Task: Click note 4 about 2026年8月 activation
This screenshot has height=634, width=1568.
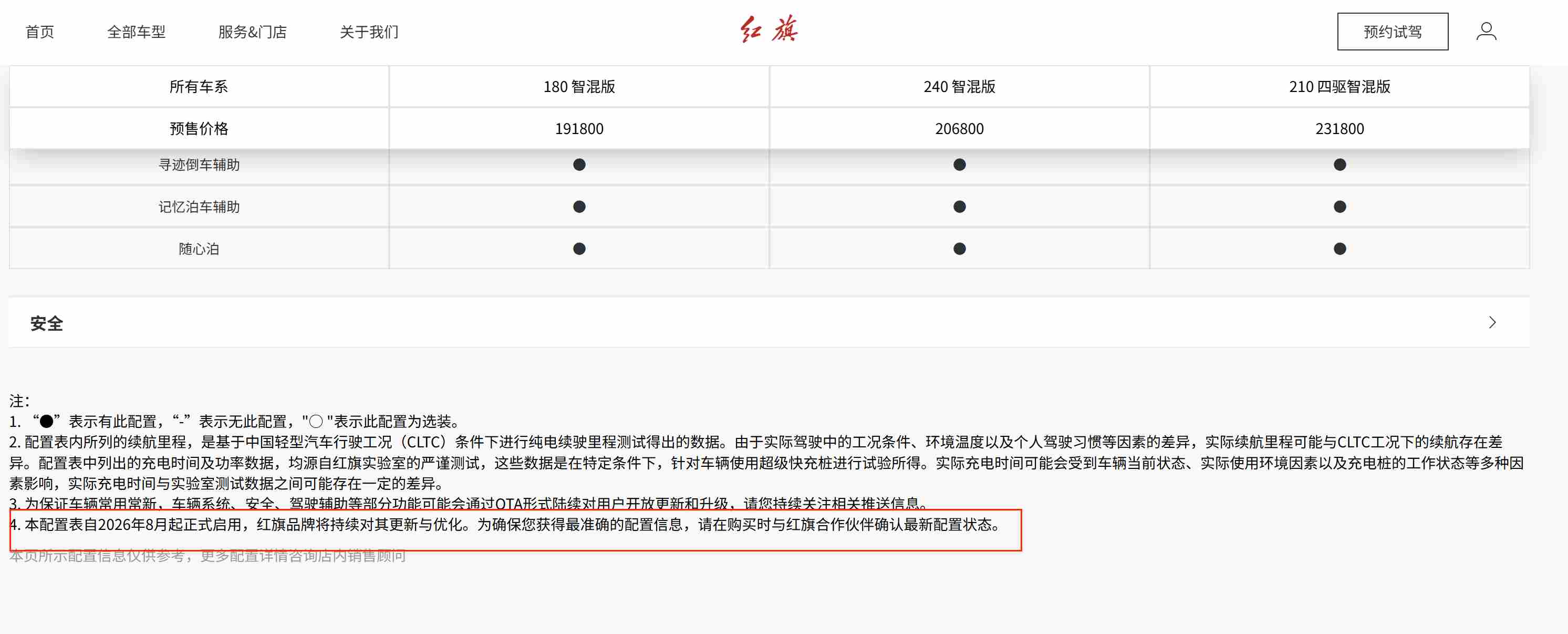Action: coord(506,524)
